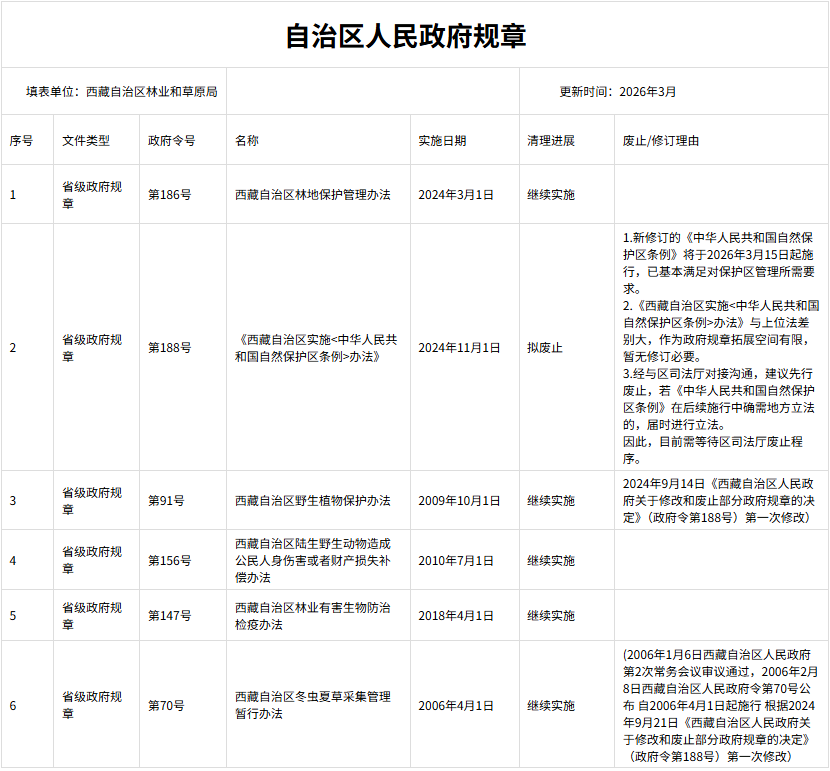Screen dimensions: 830x771
Task: Select the 2024年11月1日 date cell
Action: coord(459,348)
